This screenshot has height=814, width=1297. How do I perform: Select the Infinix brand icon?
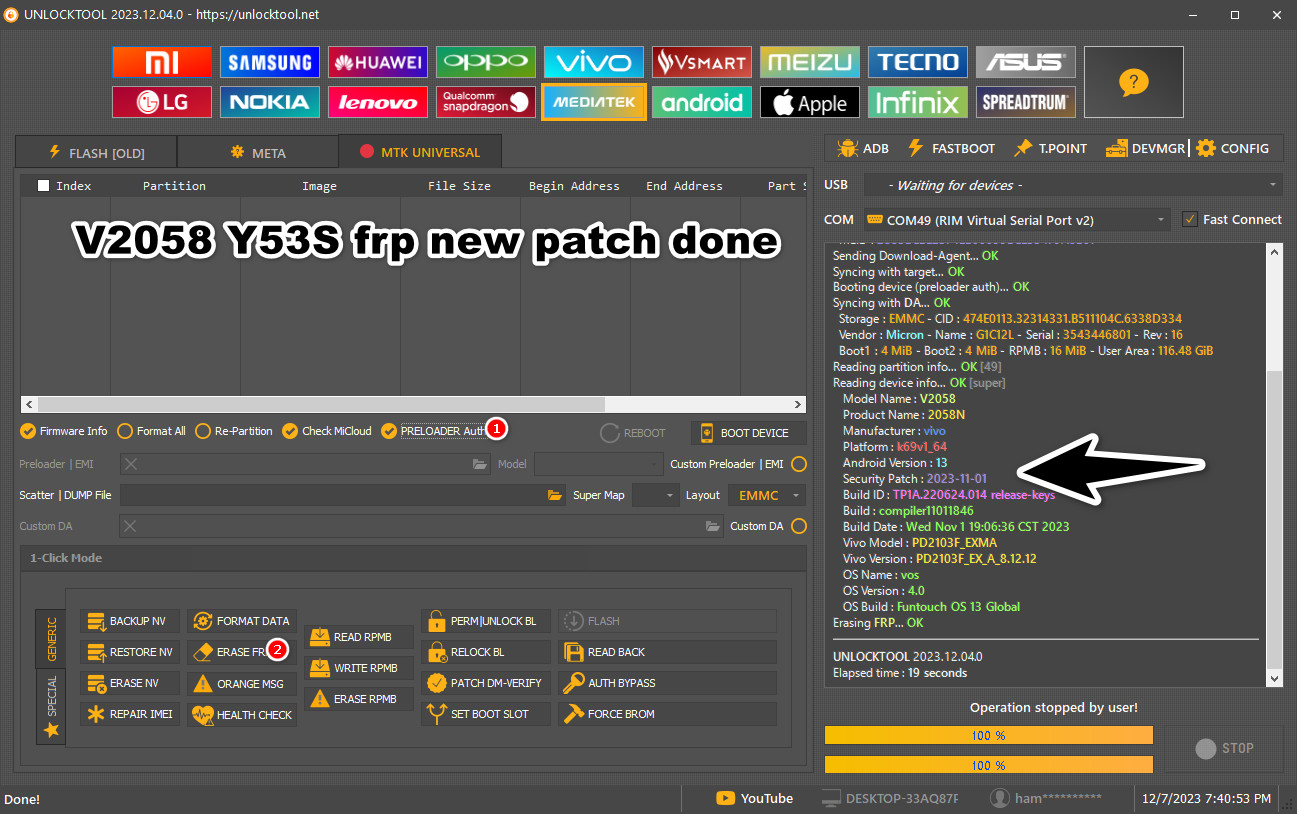click(918, 102)
